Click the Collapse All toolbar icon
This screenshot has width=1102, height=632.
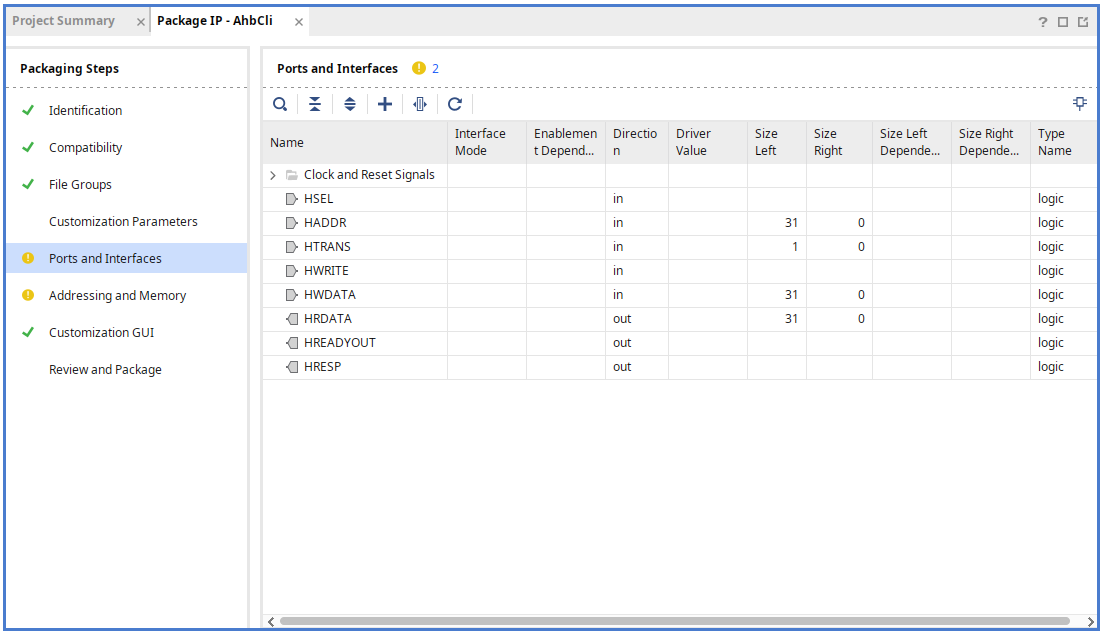click(x=315, y=104)
